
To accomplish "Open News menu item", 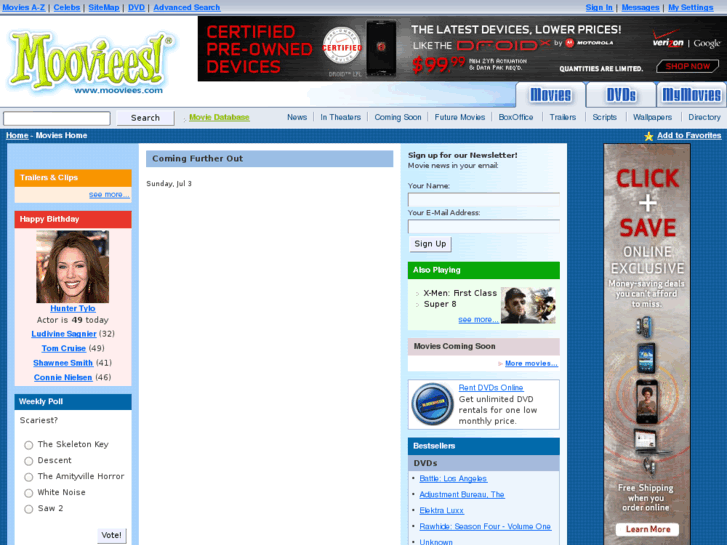I will click(x=297, y=117).
